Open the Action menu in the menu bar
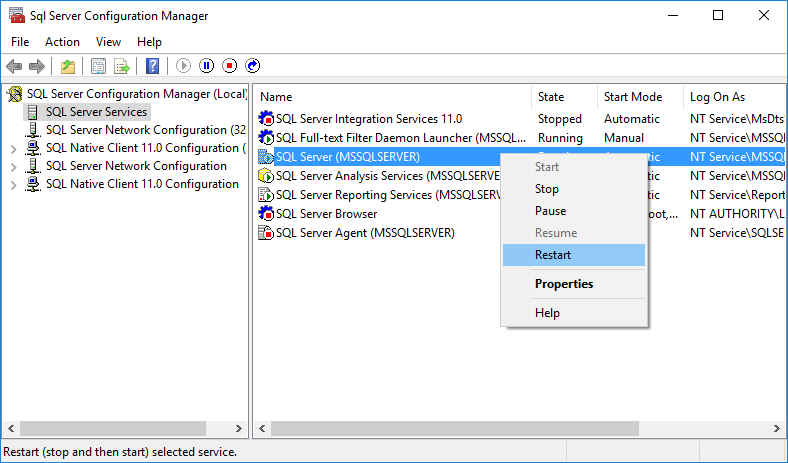Image resolution: width=788 pixels, height=463 pixels. 62,42
